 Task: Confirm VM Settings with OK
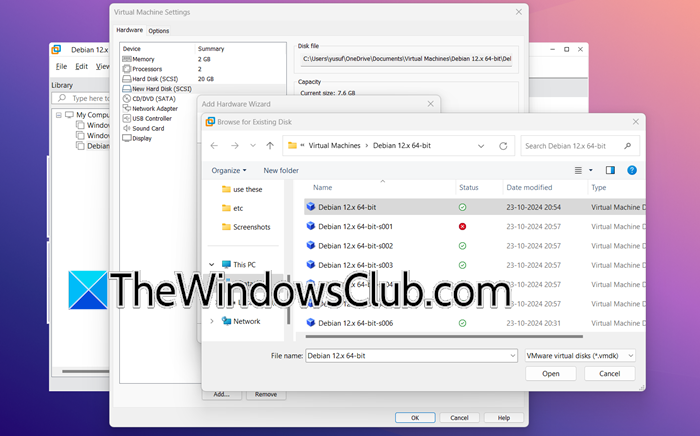[415, 418]
